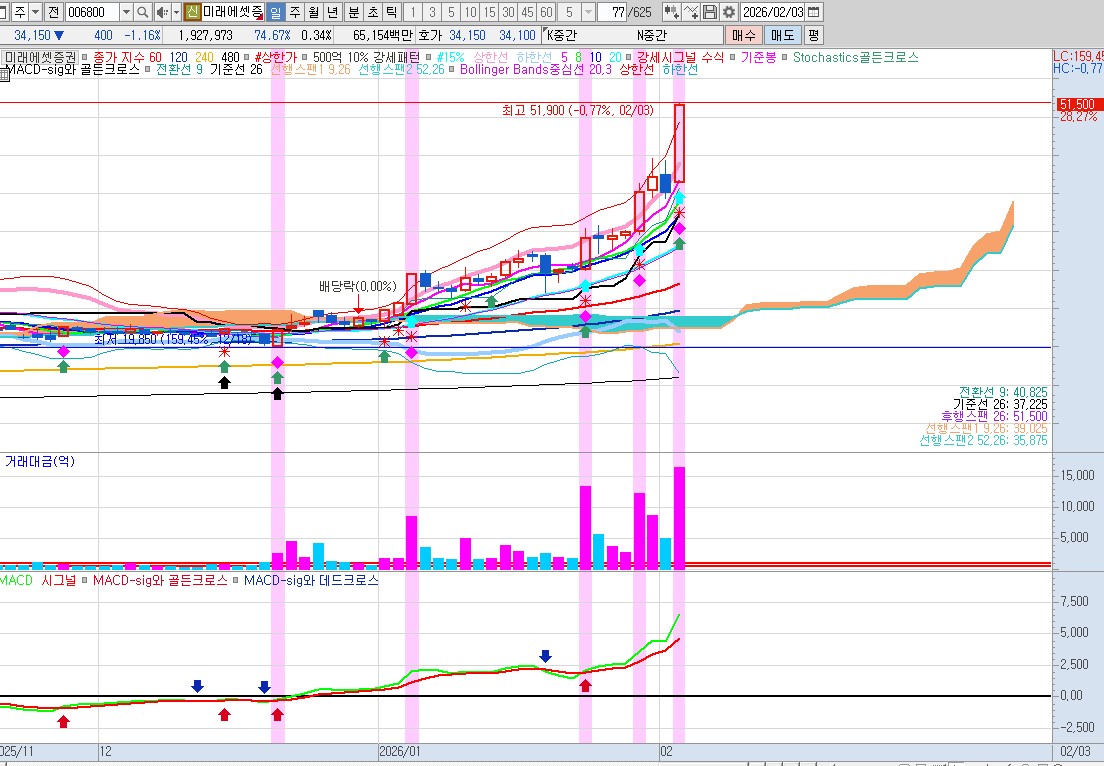Image resolution: width=1104 pixels, height=766 pixels.
Task: Expand the 주 type dropdown arrow
Action: tap(35, 12)
